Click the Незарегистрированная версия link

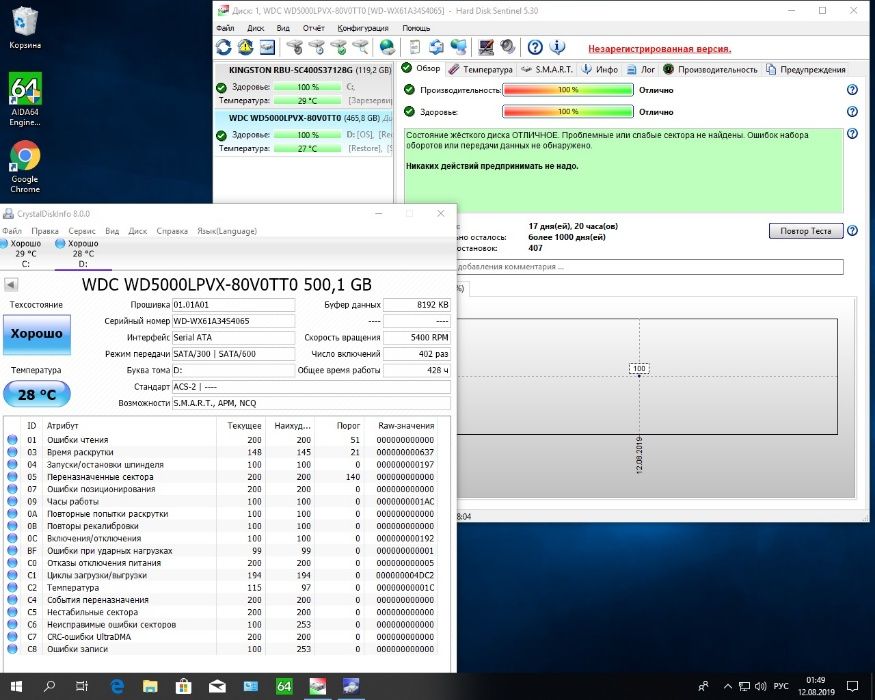tap(660, 49)
